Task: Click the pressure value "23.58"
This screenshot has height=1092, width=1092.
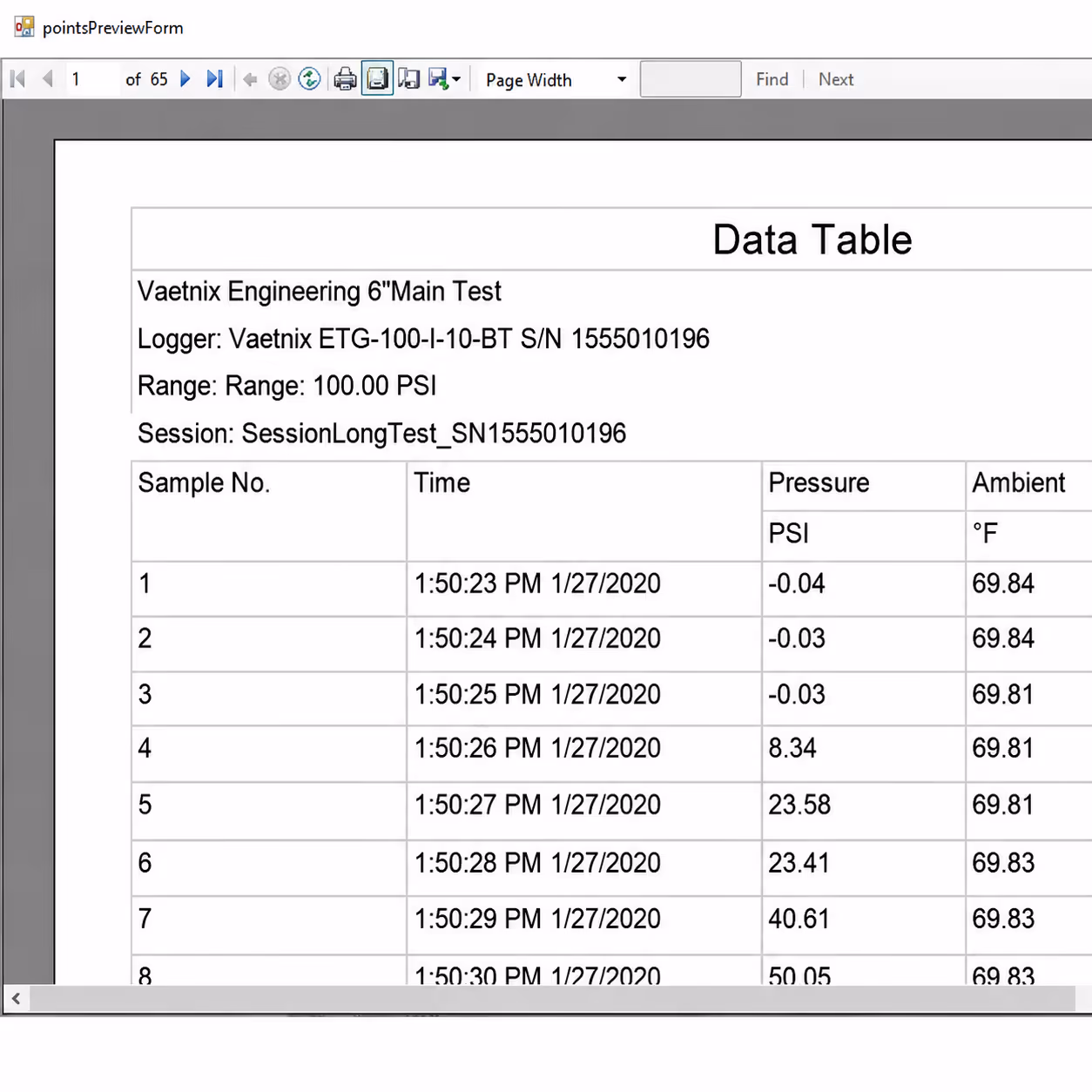Action: point(799,805)
